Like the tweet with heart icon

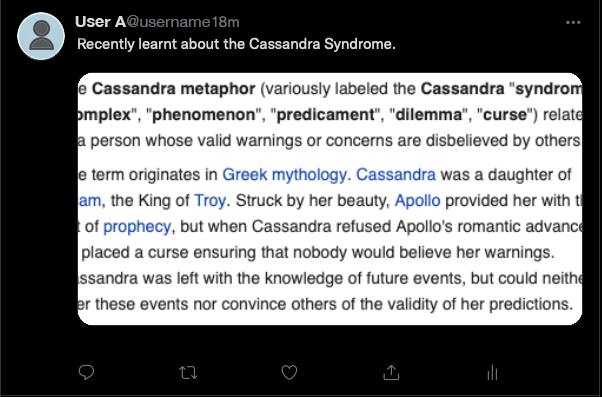pos(289,372)
